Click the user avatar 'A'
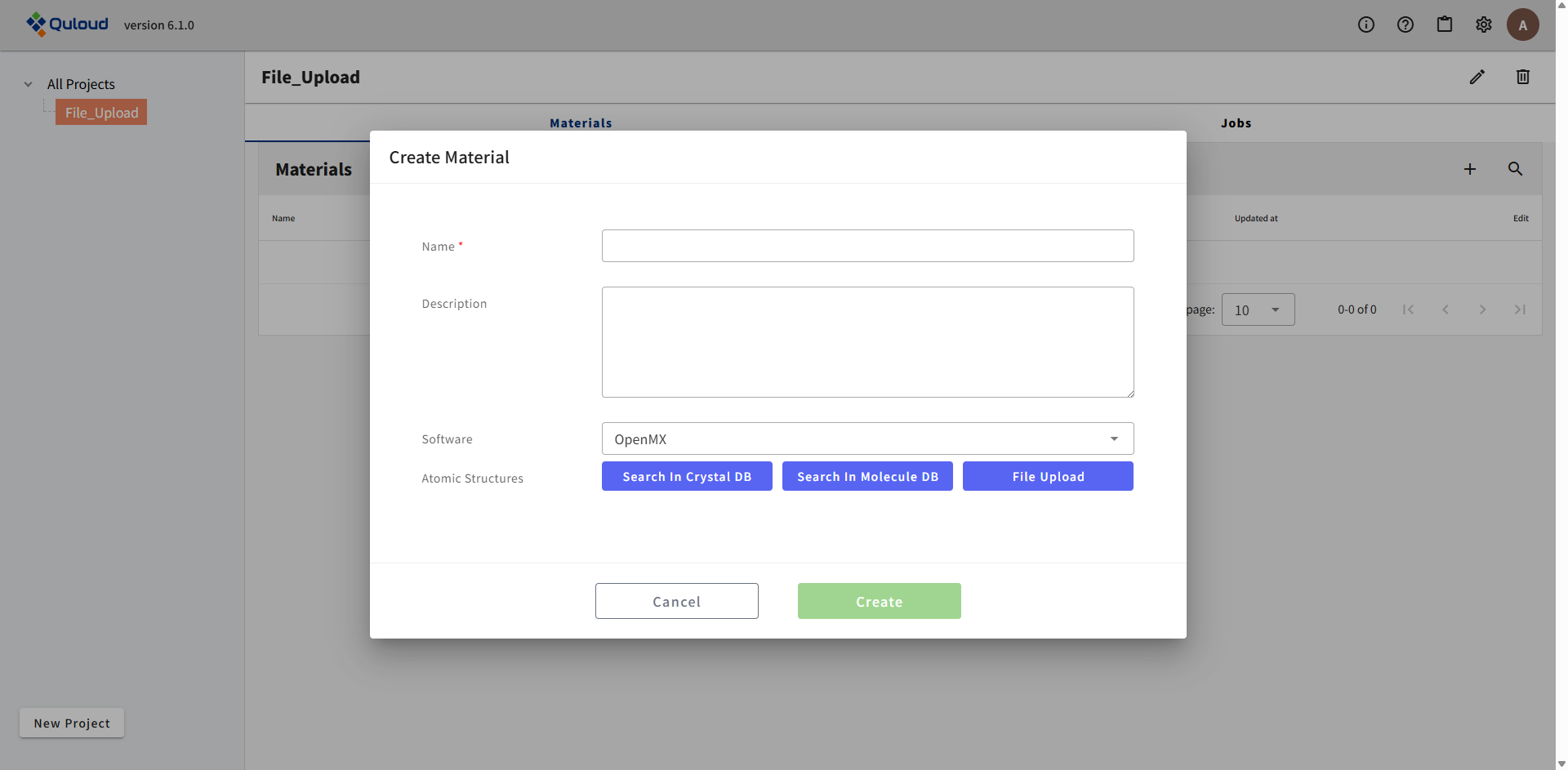Image resolution: width=1568 pixels, height=770 pixels. (x=1522, y=24)
